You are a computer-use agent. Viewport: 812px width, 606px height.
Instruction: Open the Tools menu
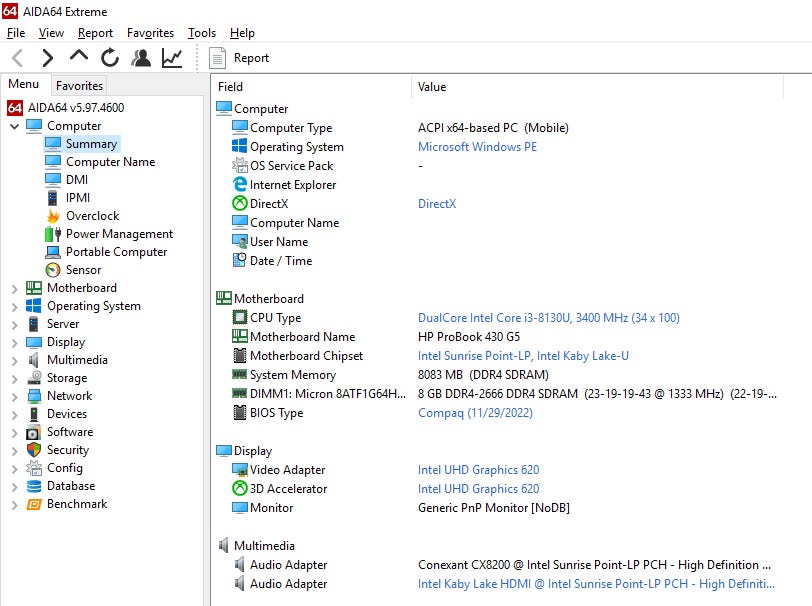[x=201, y=33]
